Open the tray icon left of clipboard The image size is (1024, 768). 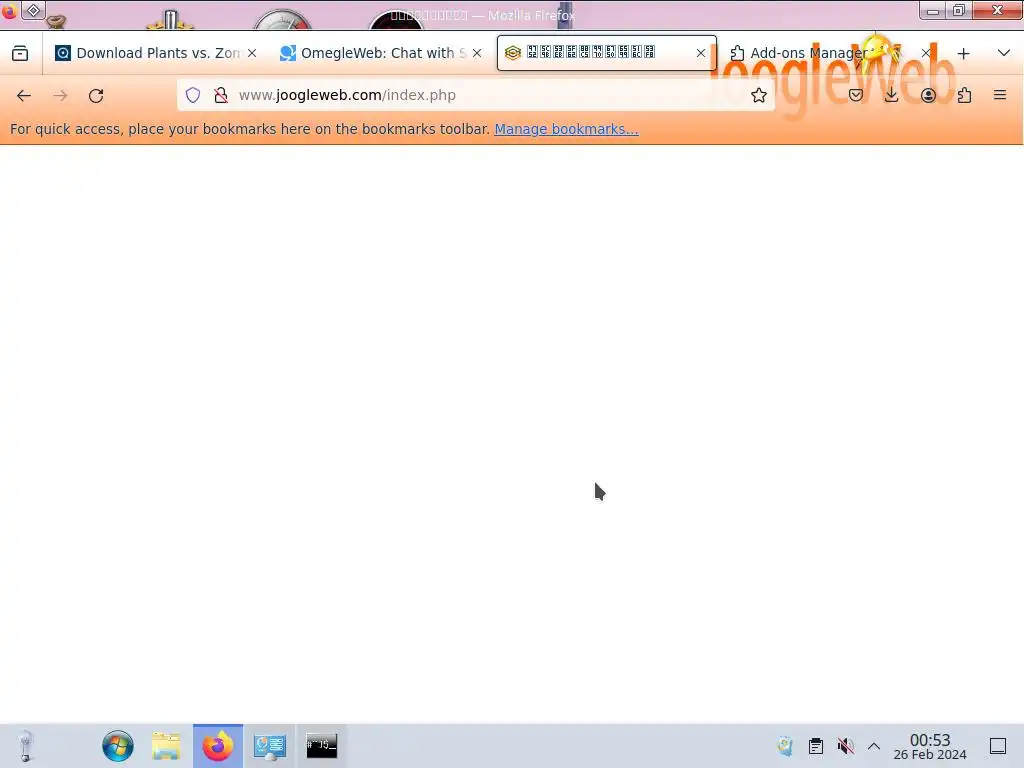(x=786, y=746)
